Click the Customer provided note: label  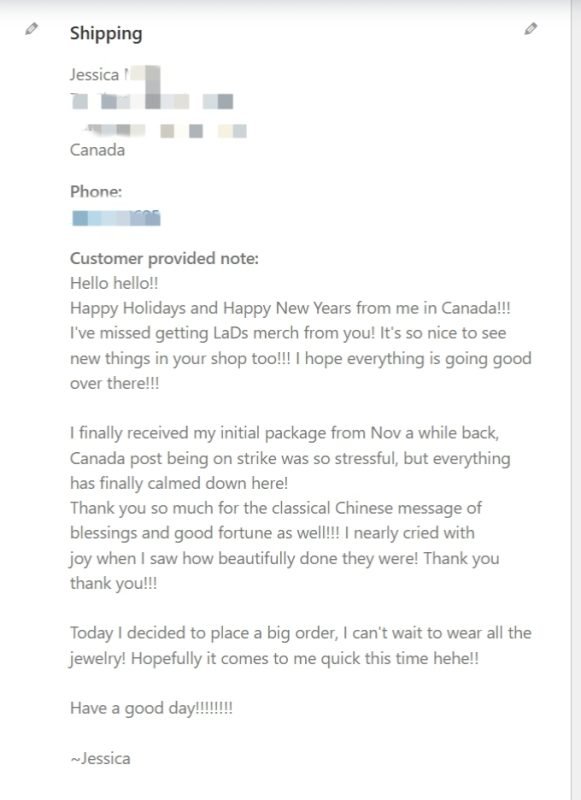click(x=164, y=259)
